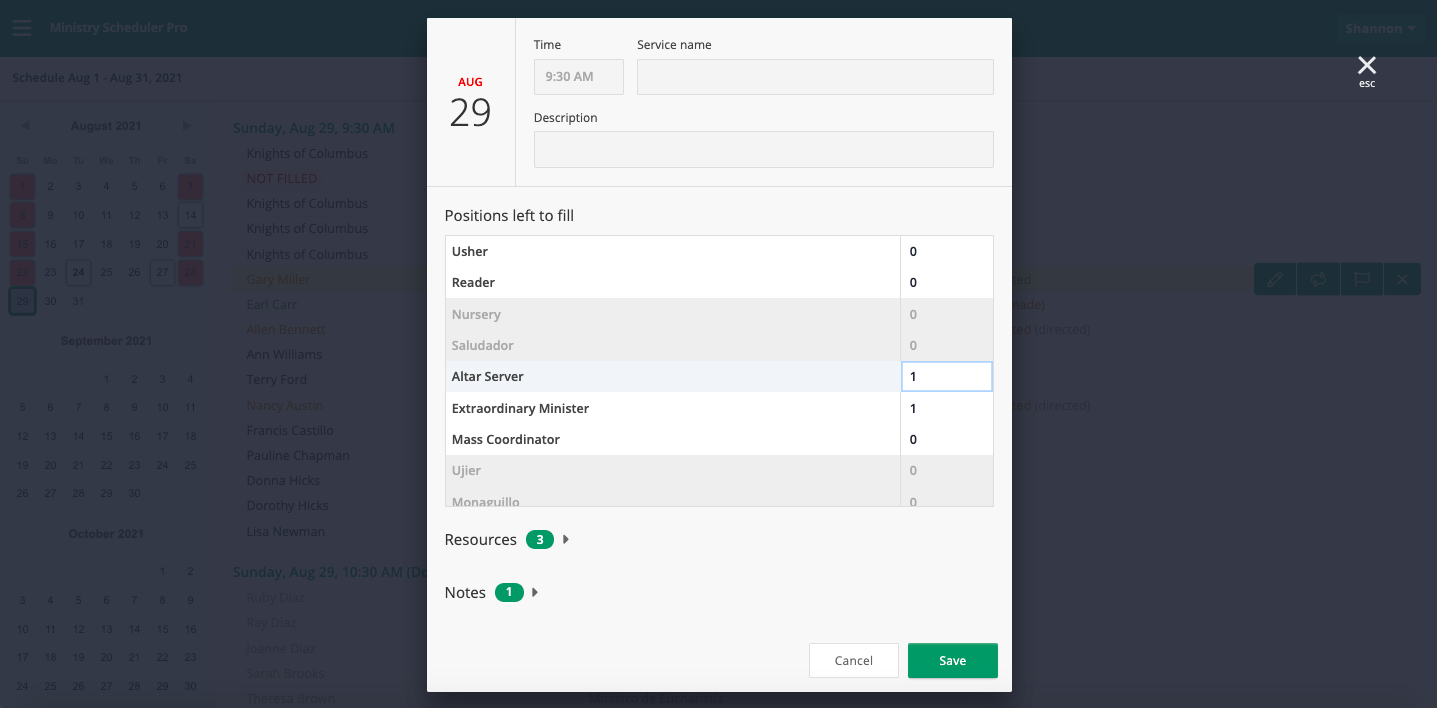This screenshot has height=708, width=1437.
Task: Click the pencil edit icon
Action: [x=1275, y=280]
